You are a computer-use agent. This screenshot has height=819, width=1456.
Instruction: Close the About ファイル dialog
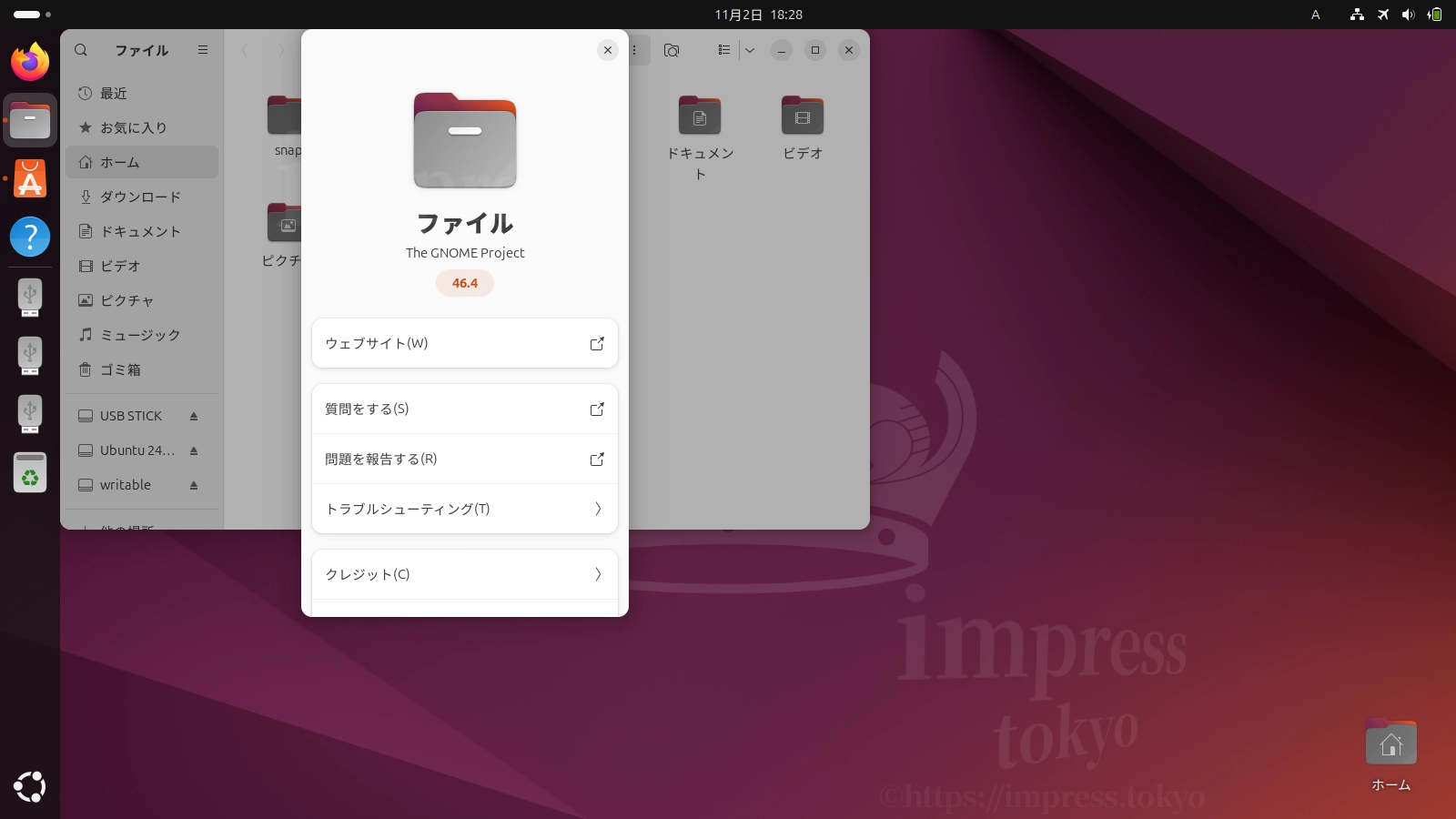click(x=608, y=50)
